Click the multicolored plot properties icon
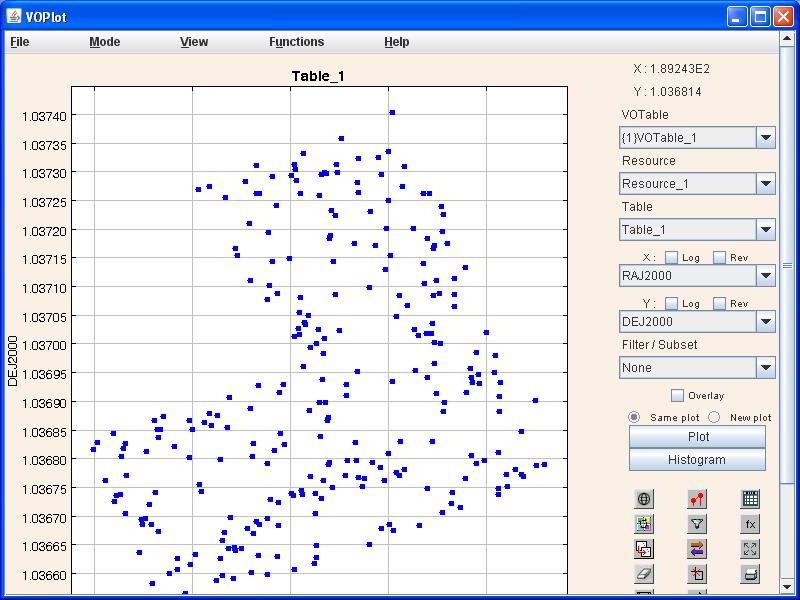800x600 pixels. (644, 523)
